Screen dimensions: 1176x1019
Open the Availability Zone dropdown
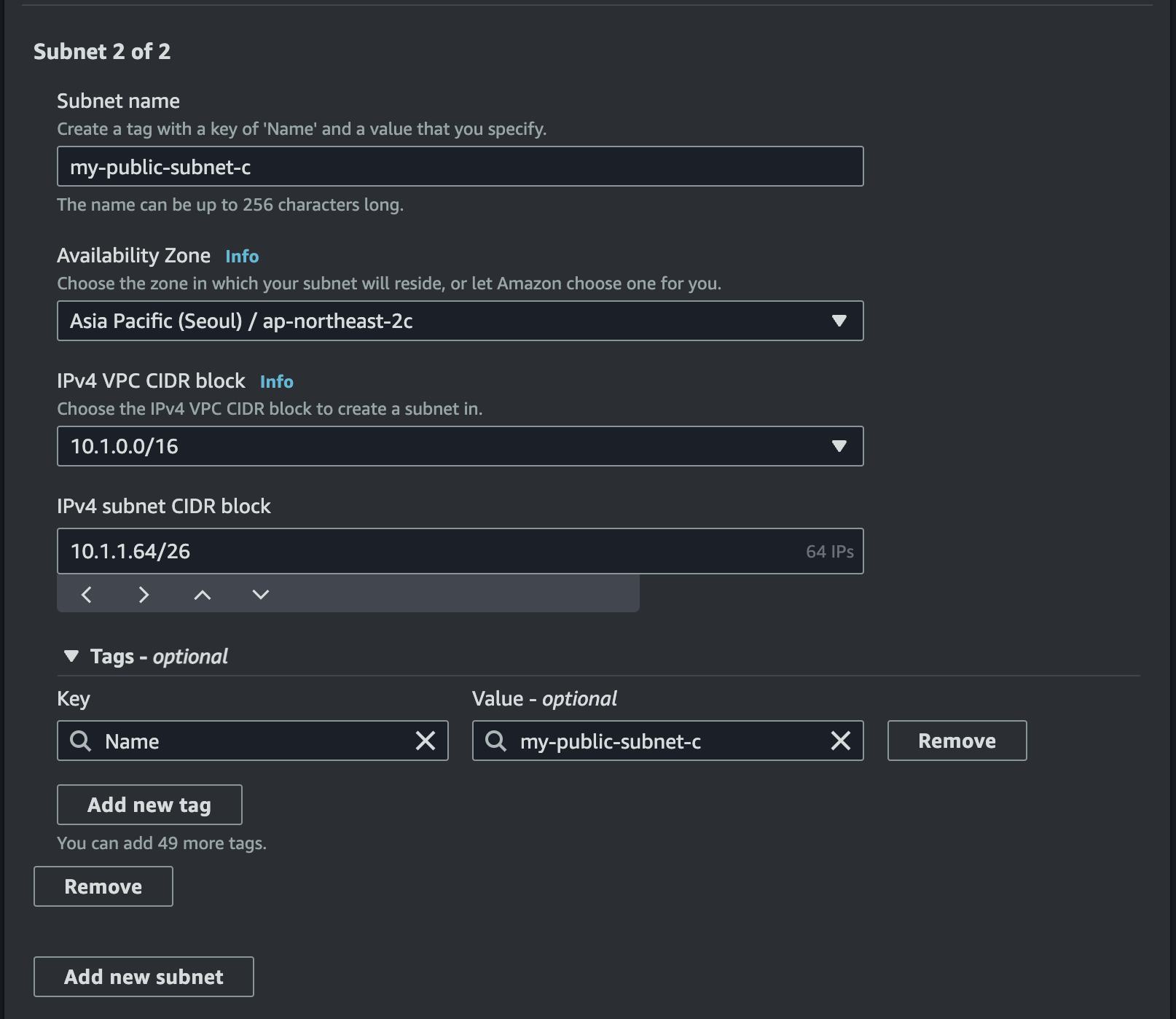pyautogui.click(x=460, y=321)
